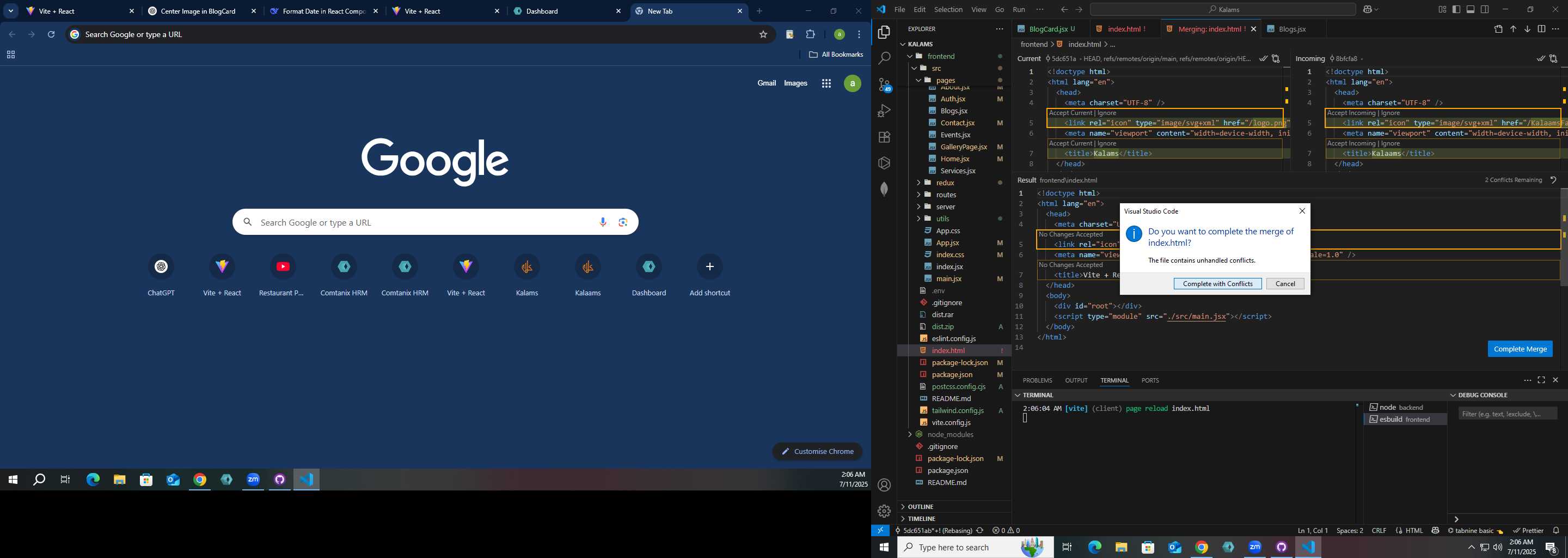Close the terminal panel
1568x558 pixels.
pos(1555,380)
